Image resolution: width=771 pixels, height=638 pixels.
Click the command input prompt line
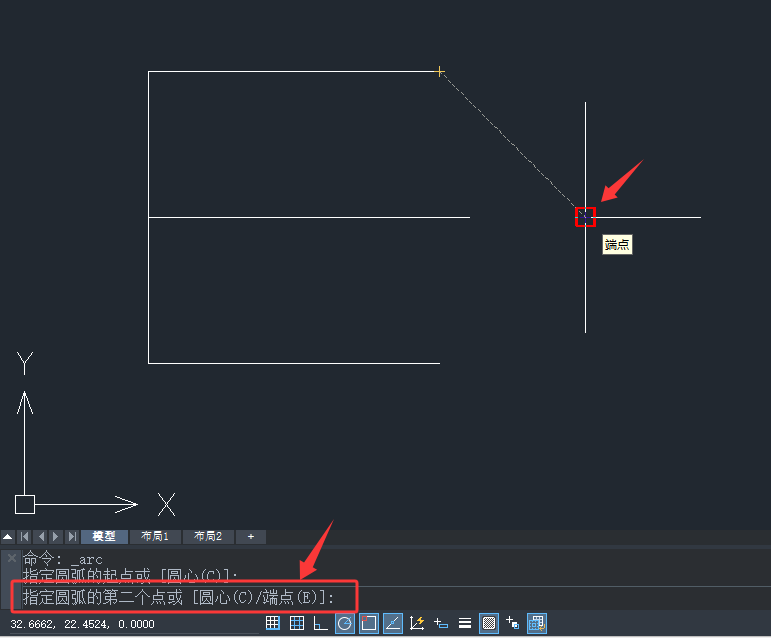point(179,598)
